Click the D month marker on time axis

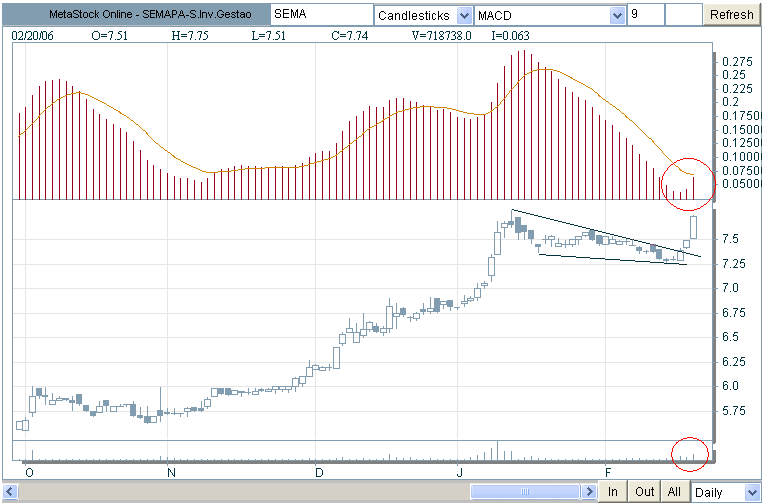319,472
